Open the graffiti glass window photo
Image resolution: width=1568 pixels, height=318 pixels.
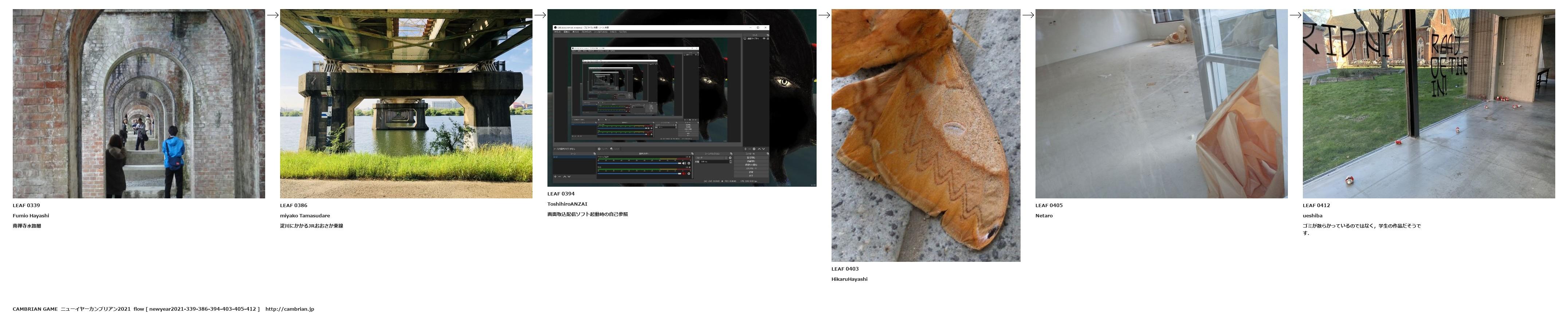[x=1429, y=104]
